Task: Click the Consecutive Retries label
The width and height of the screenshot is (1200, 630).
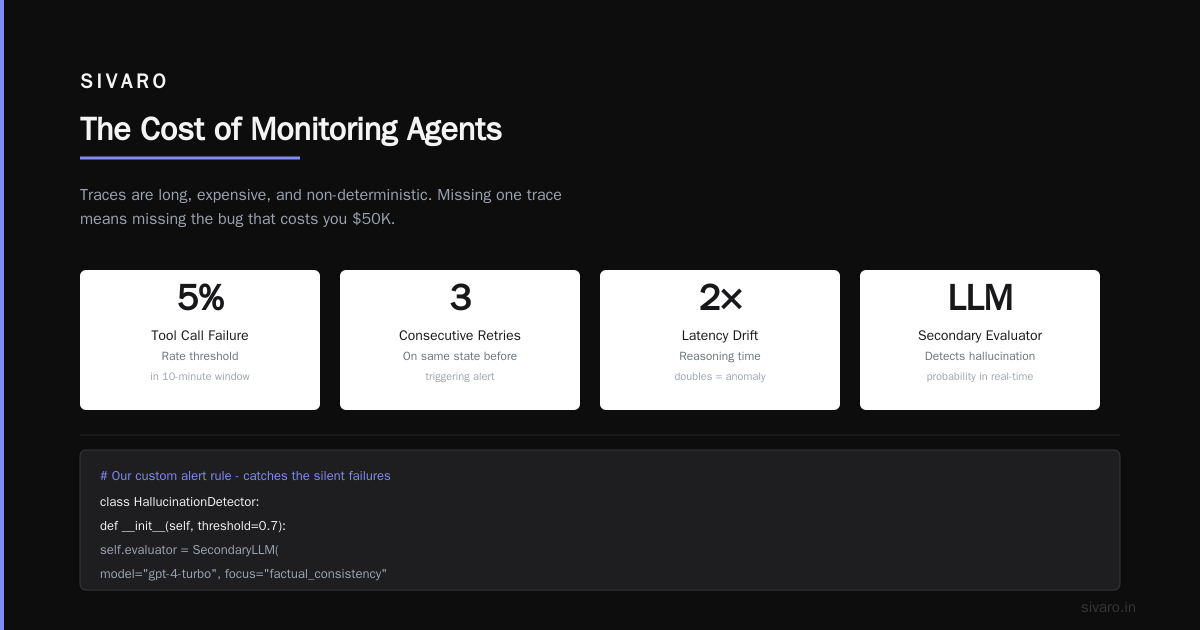Action: 460,336
